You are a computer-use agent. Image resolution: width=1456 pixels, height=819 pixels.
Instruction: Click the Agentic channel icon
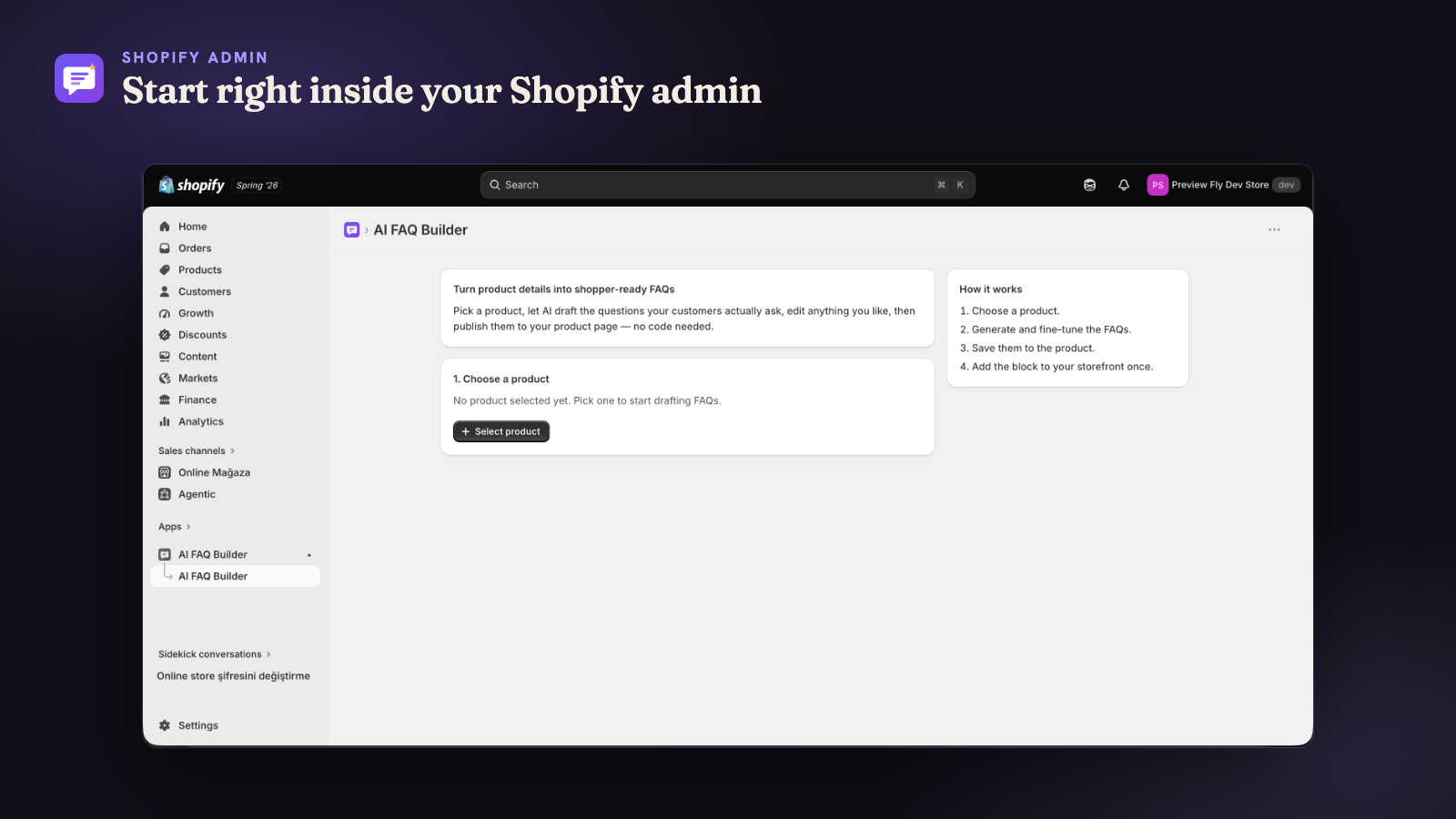(x=165, y=495)
